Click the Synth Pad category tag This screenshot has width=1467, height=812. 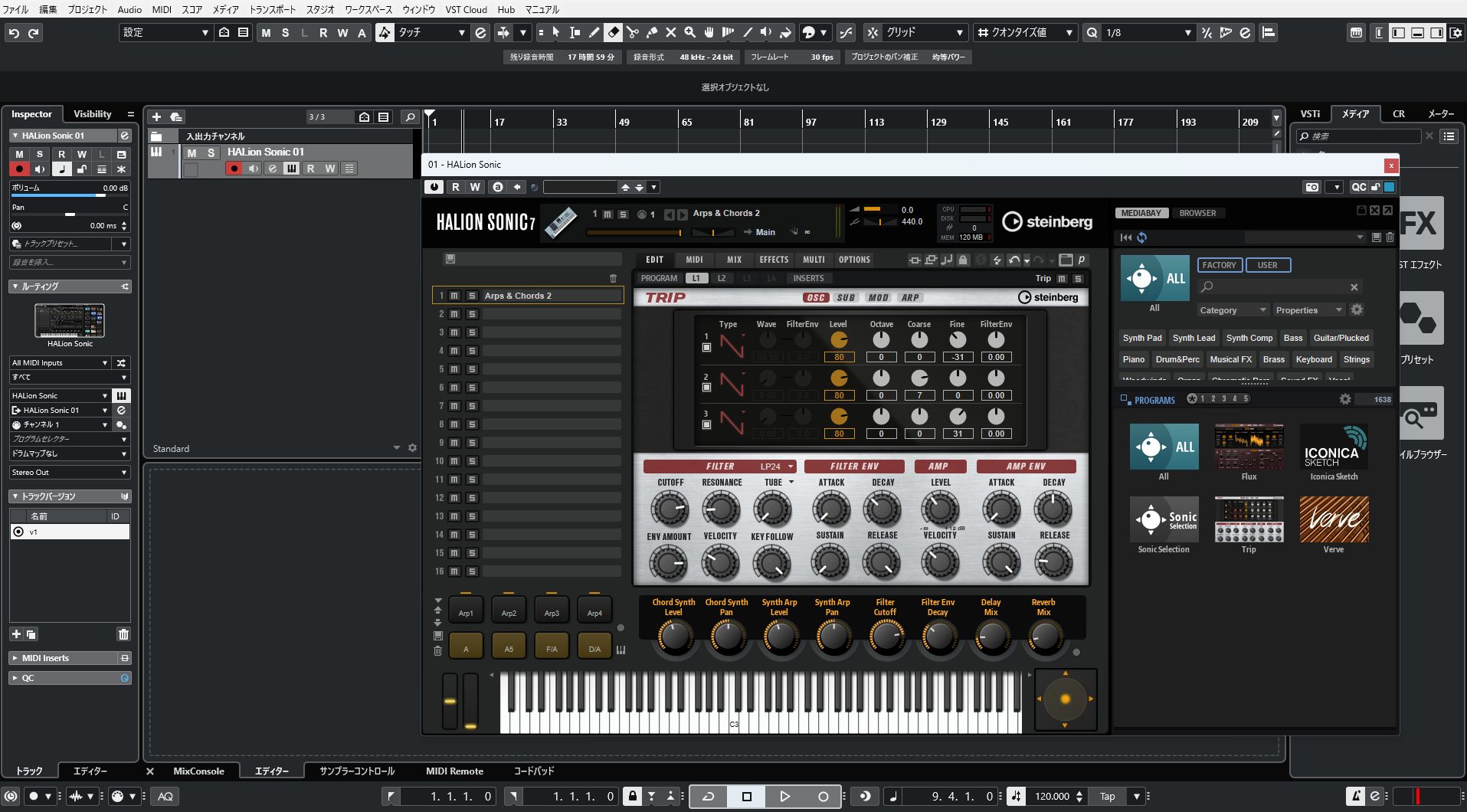click(x=1142, y=338)
